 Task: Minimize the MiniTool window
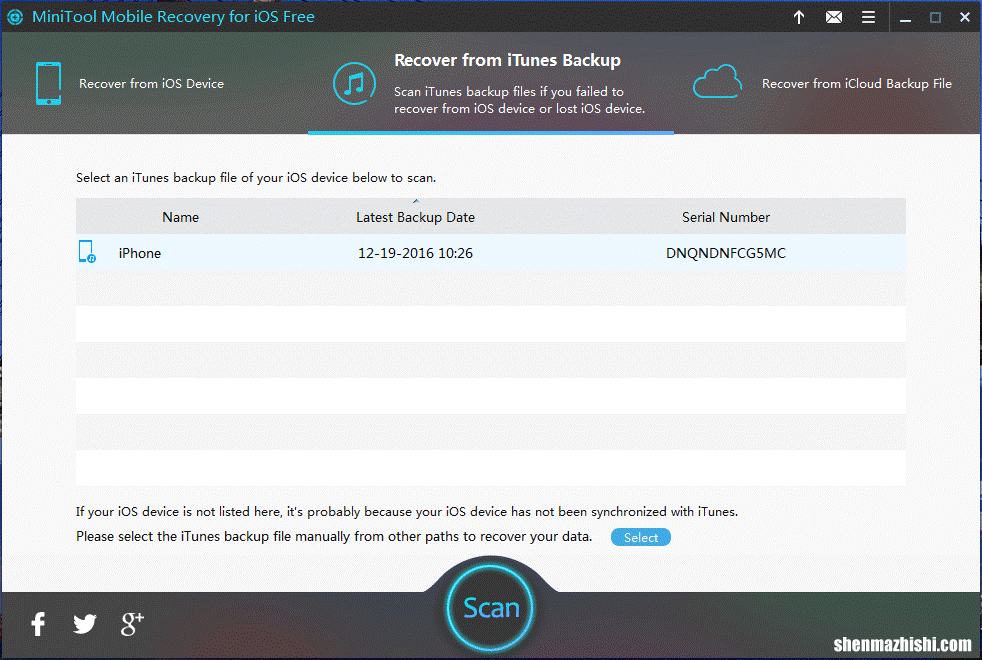pos(905,19)
